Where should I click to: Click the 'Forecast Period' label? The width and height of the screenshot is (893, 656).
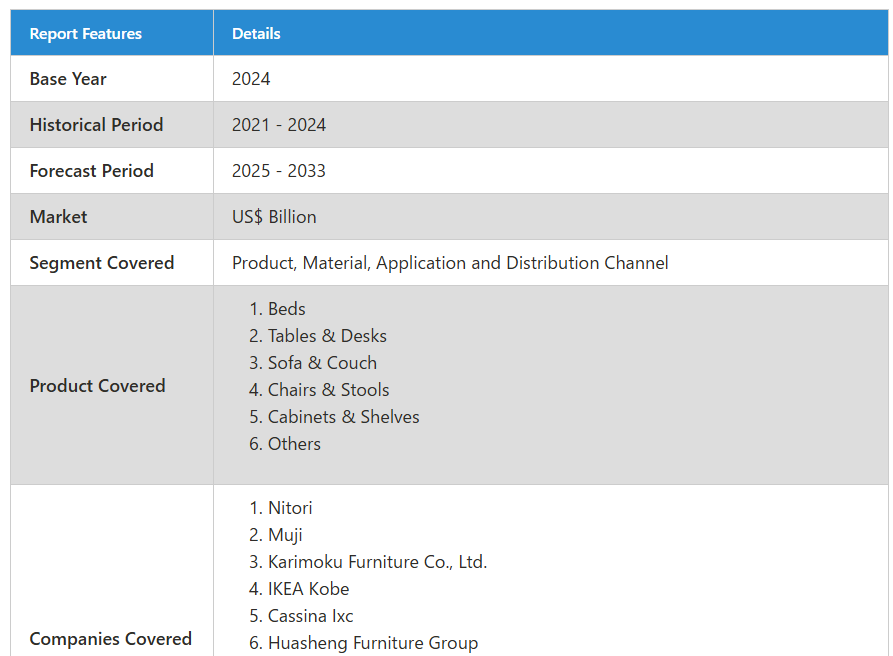coord(92,171)
